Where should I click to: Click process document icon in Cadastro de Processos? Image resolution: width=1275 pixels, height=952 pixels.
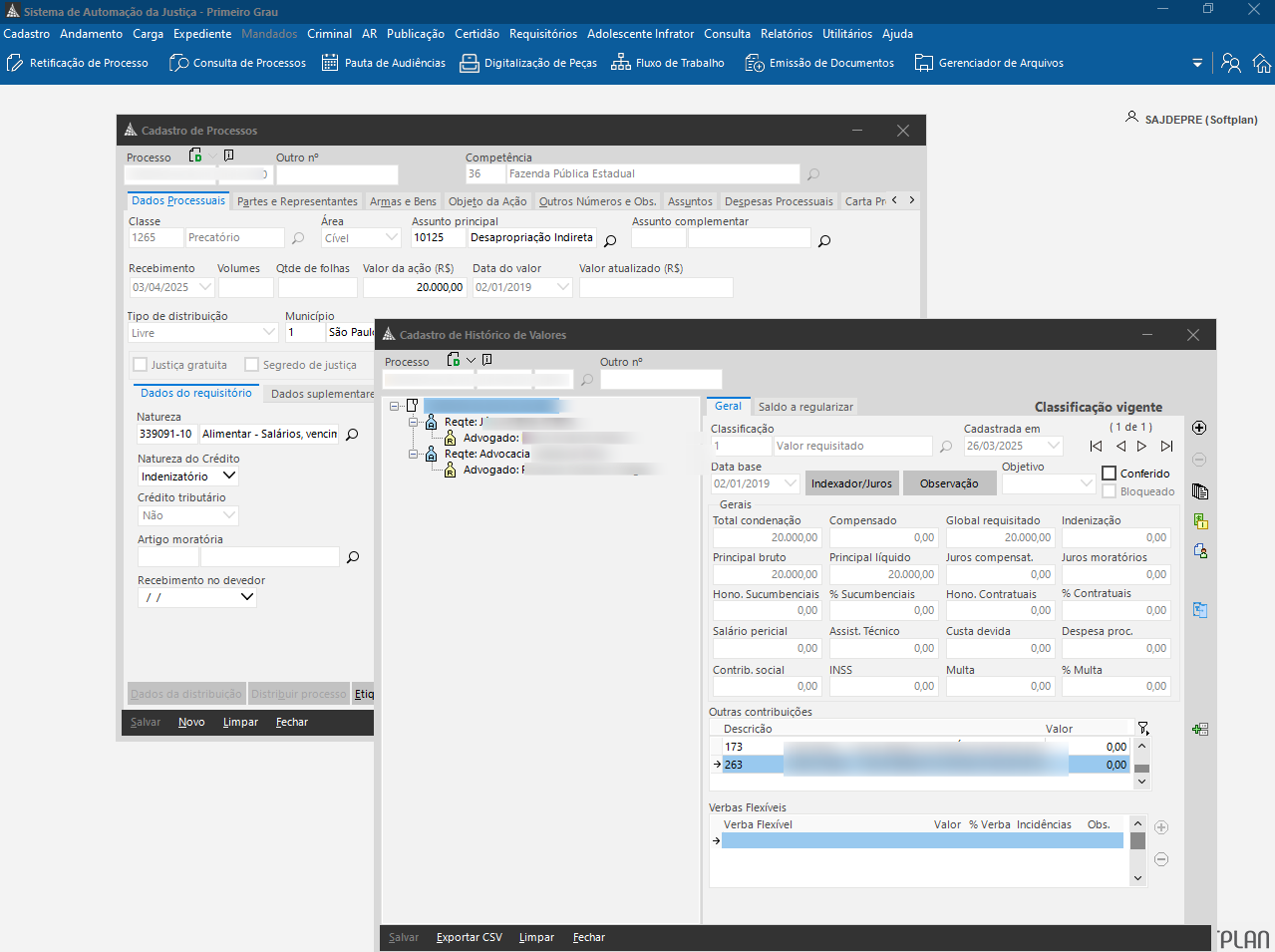[195, 156]
